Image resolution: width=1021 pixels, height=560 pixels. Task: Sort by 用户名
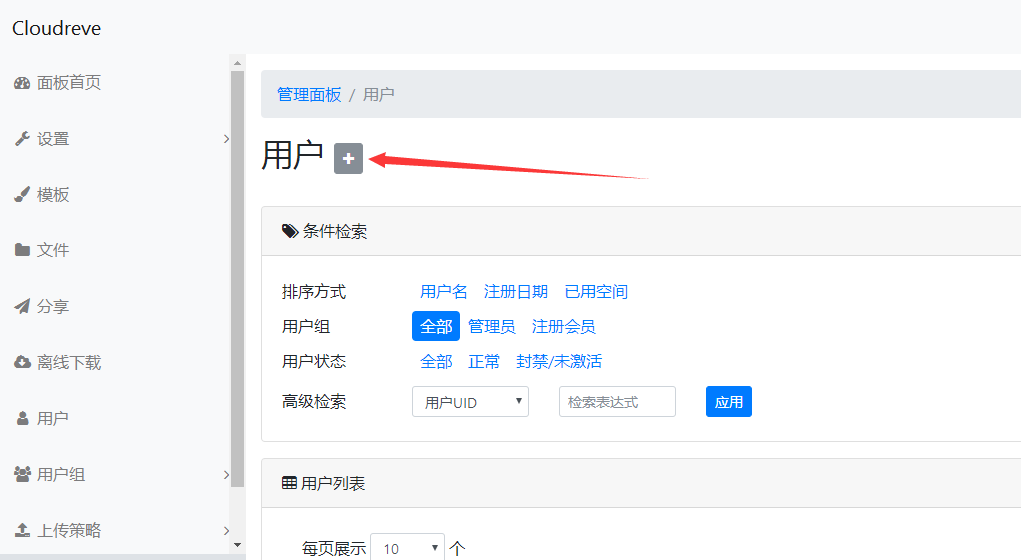[443, 292]
